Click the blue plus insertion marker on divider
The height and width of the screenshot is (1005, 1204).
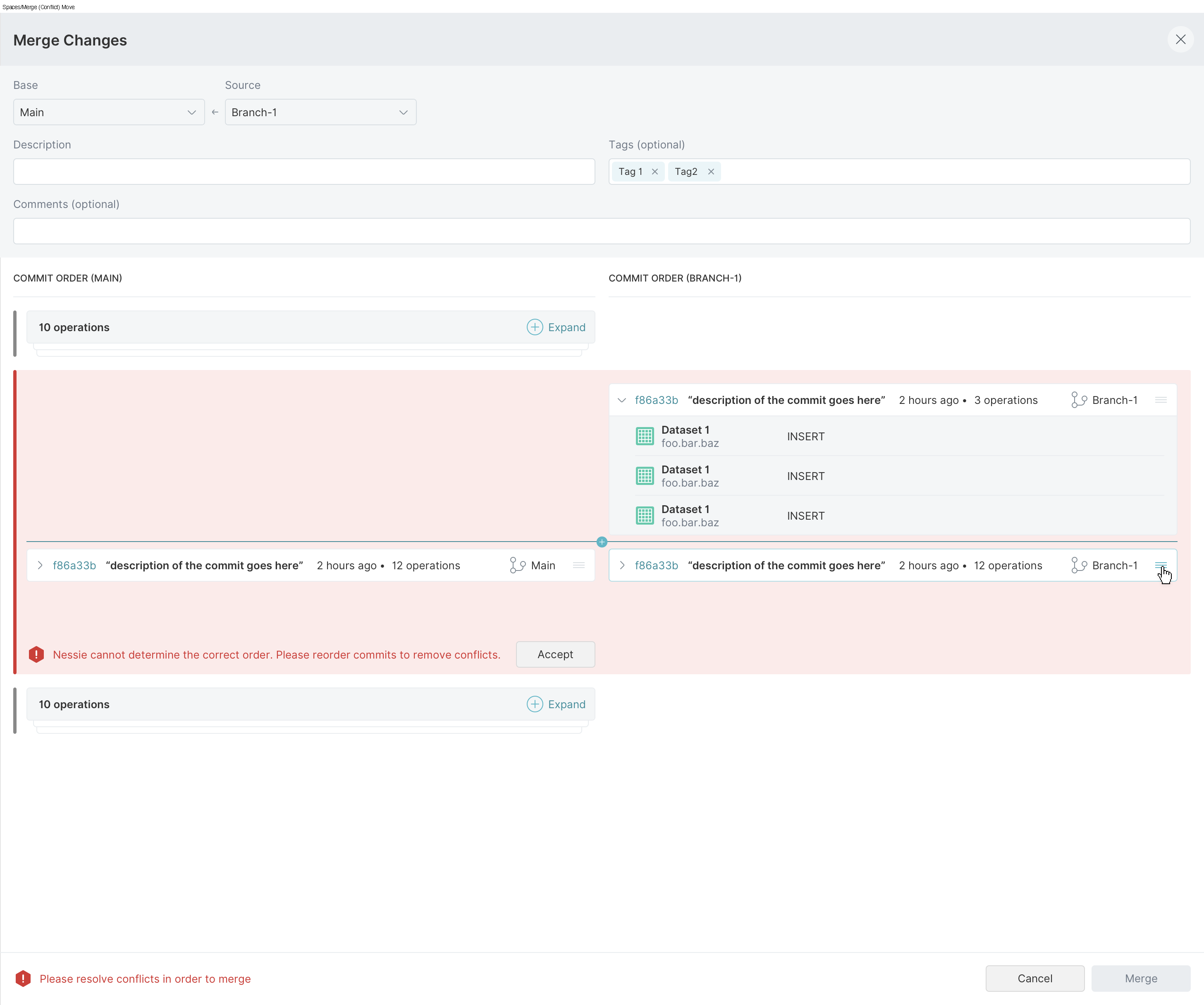coord(602,542)
